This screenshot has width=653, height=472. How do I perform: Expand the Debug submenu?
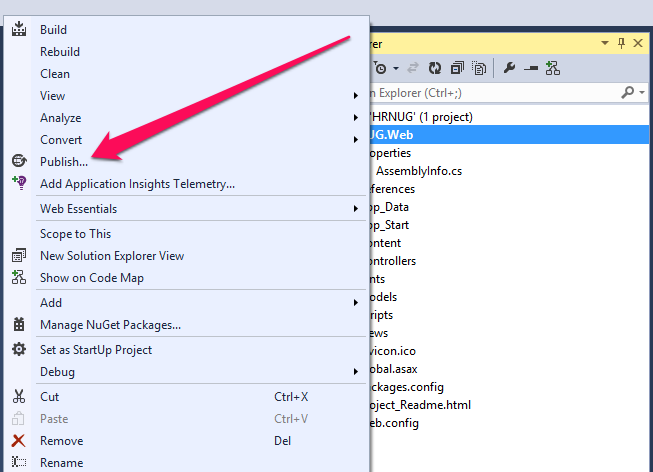(356, 372)
